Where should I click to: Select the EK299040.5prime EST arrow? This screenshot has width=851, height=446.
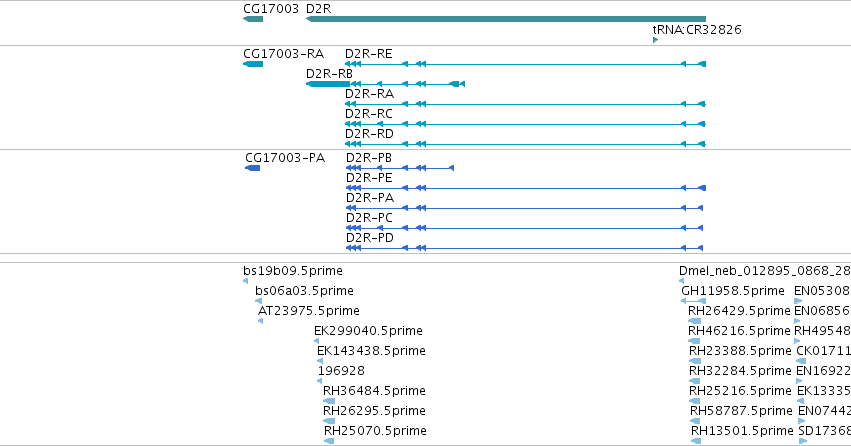(x=316, y=341)
